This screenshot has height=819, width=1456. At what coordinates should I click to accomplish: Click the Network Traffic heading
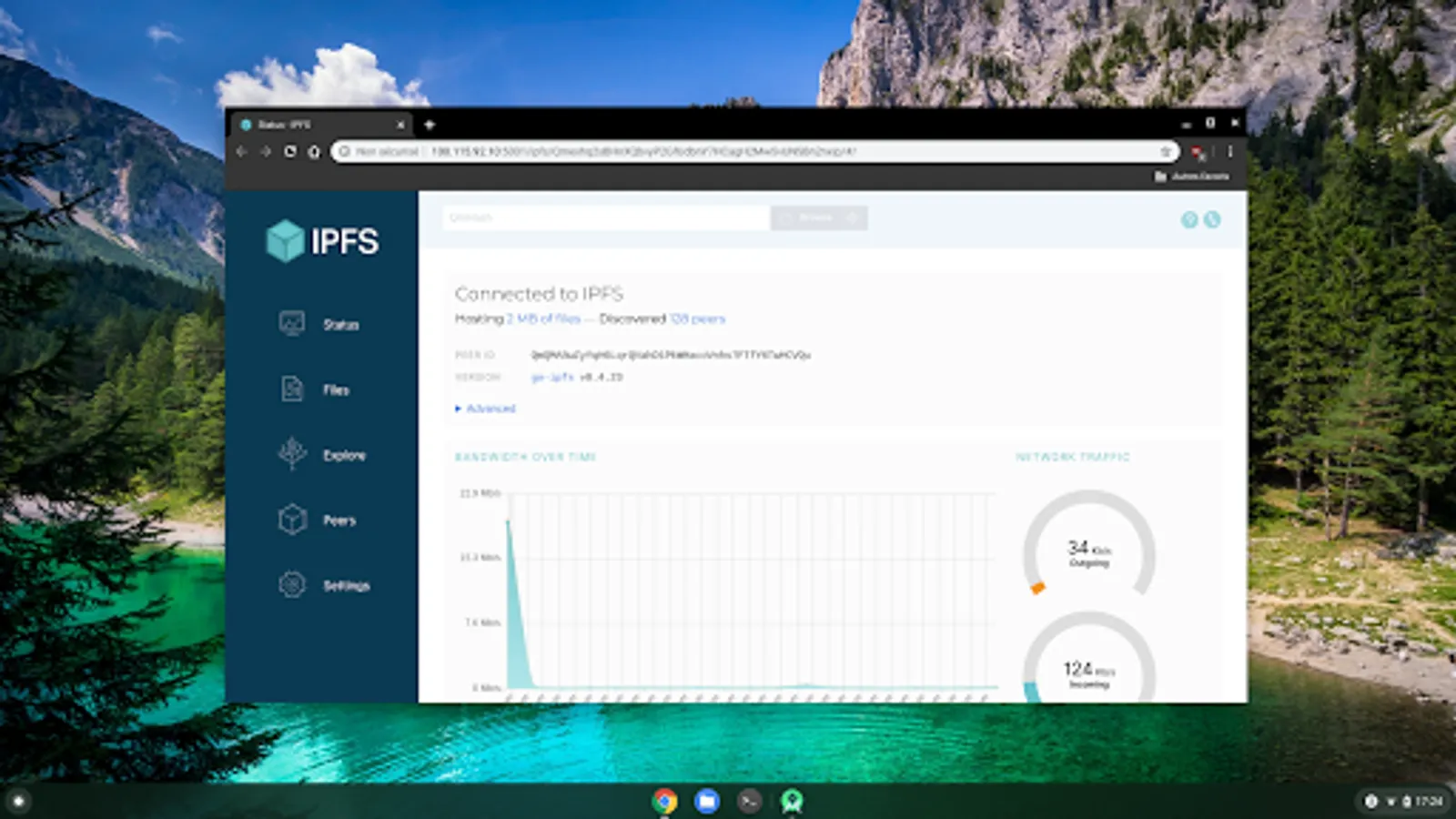pos(1072,457)
